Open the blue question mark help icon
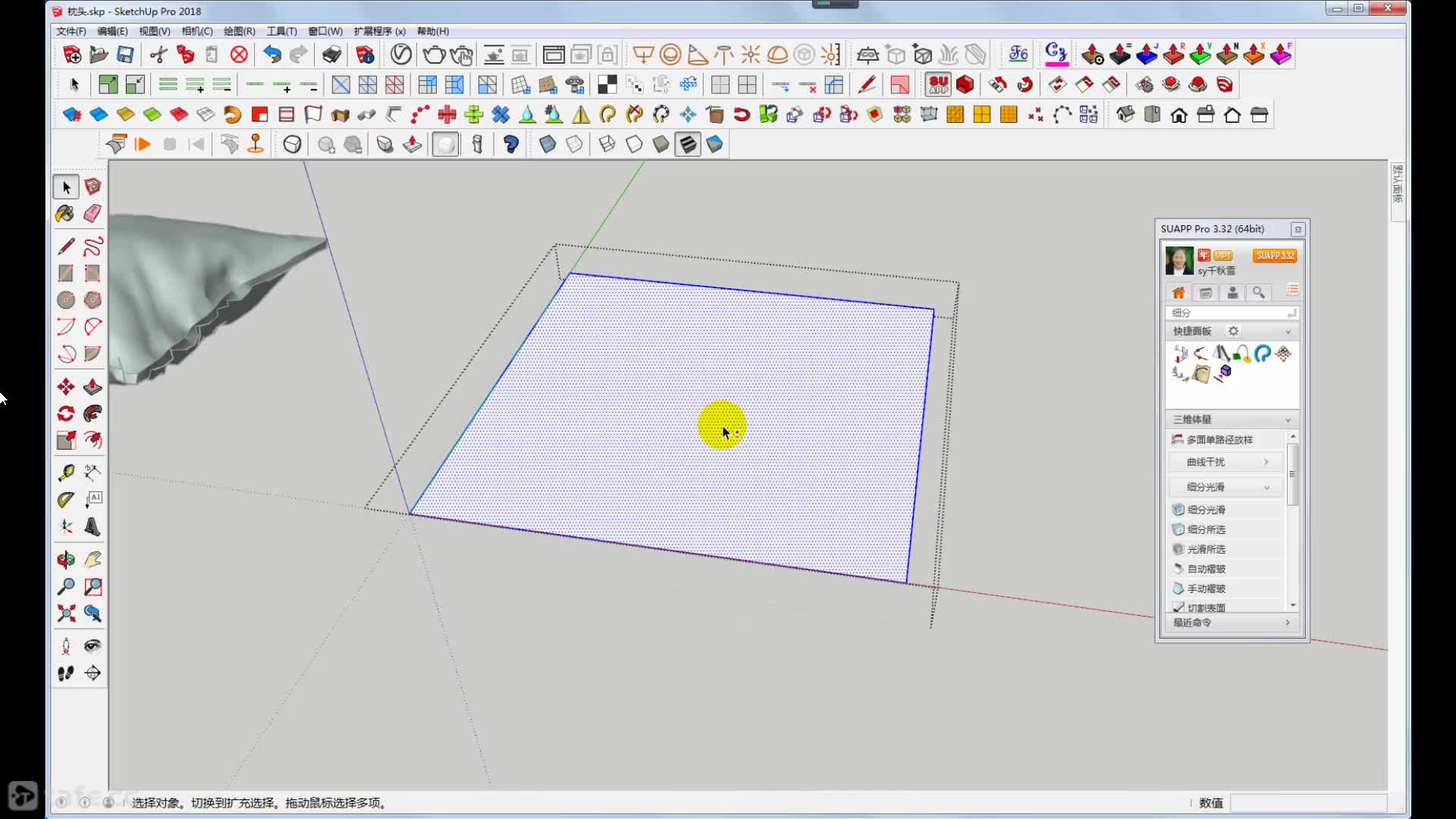The image size is (1456, 819). click(510, 144)
